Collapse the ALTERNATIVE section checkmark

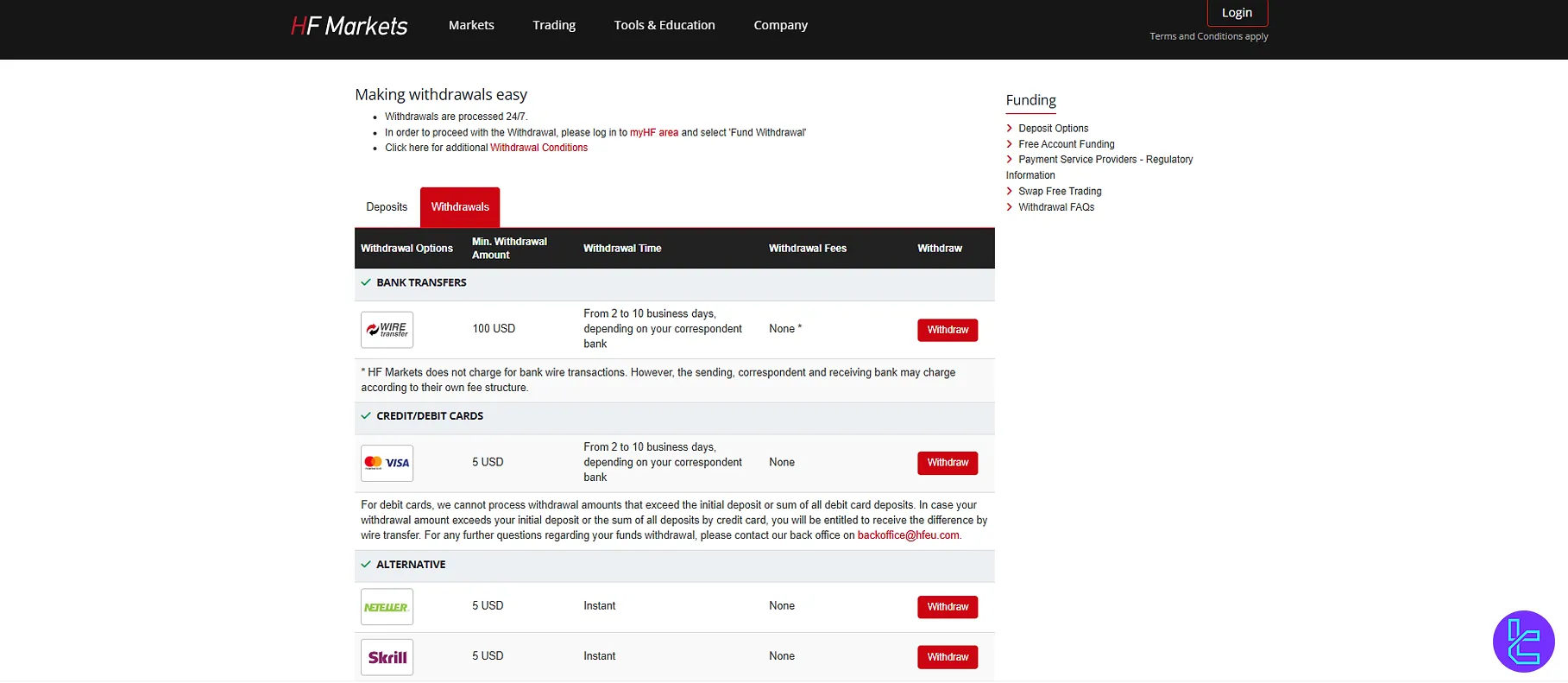coord(366,564)
